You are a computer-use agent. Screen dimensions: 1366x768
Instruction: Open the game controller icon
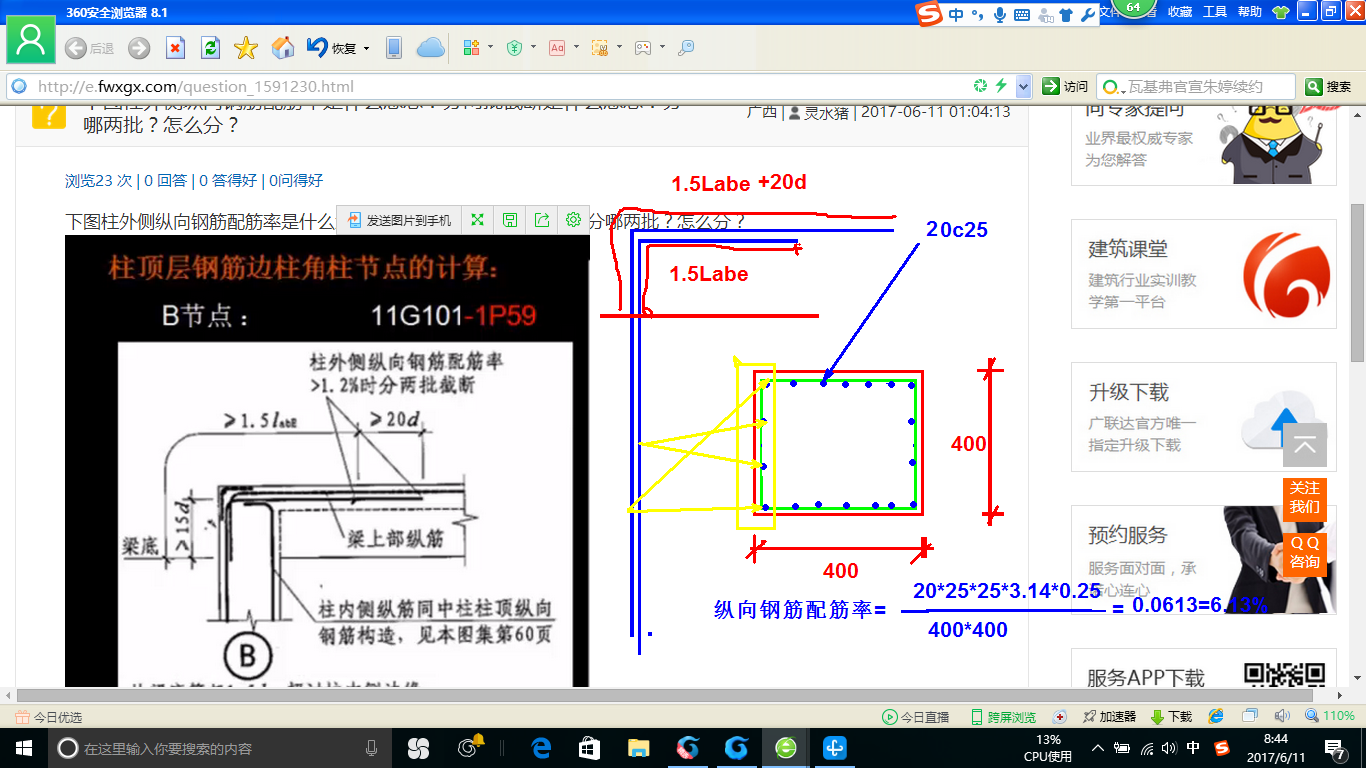(x=643, y=48)
